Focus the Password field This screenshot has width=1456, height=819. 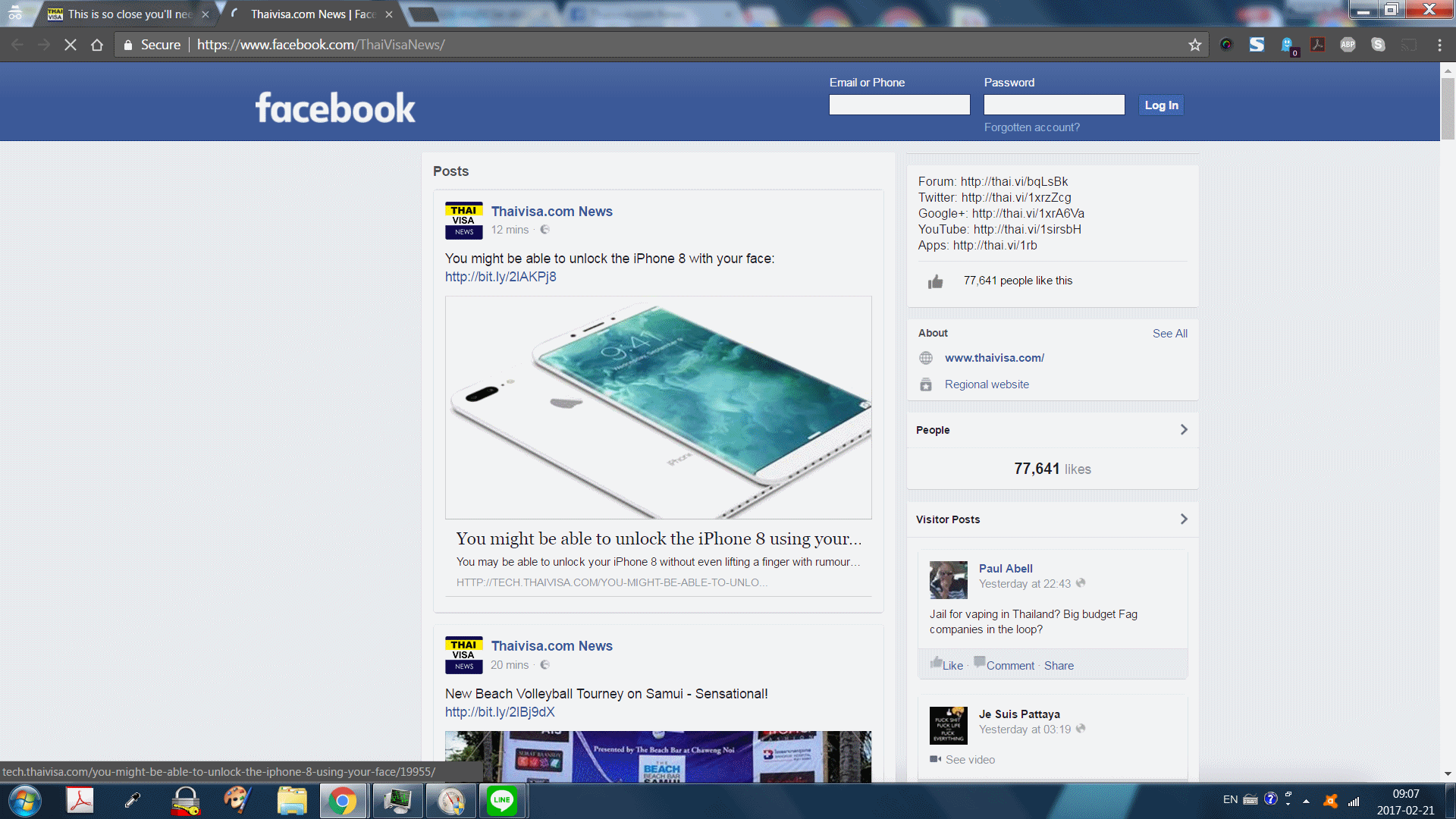pos(1054,105)
